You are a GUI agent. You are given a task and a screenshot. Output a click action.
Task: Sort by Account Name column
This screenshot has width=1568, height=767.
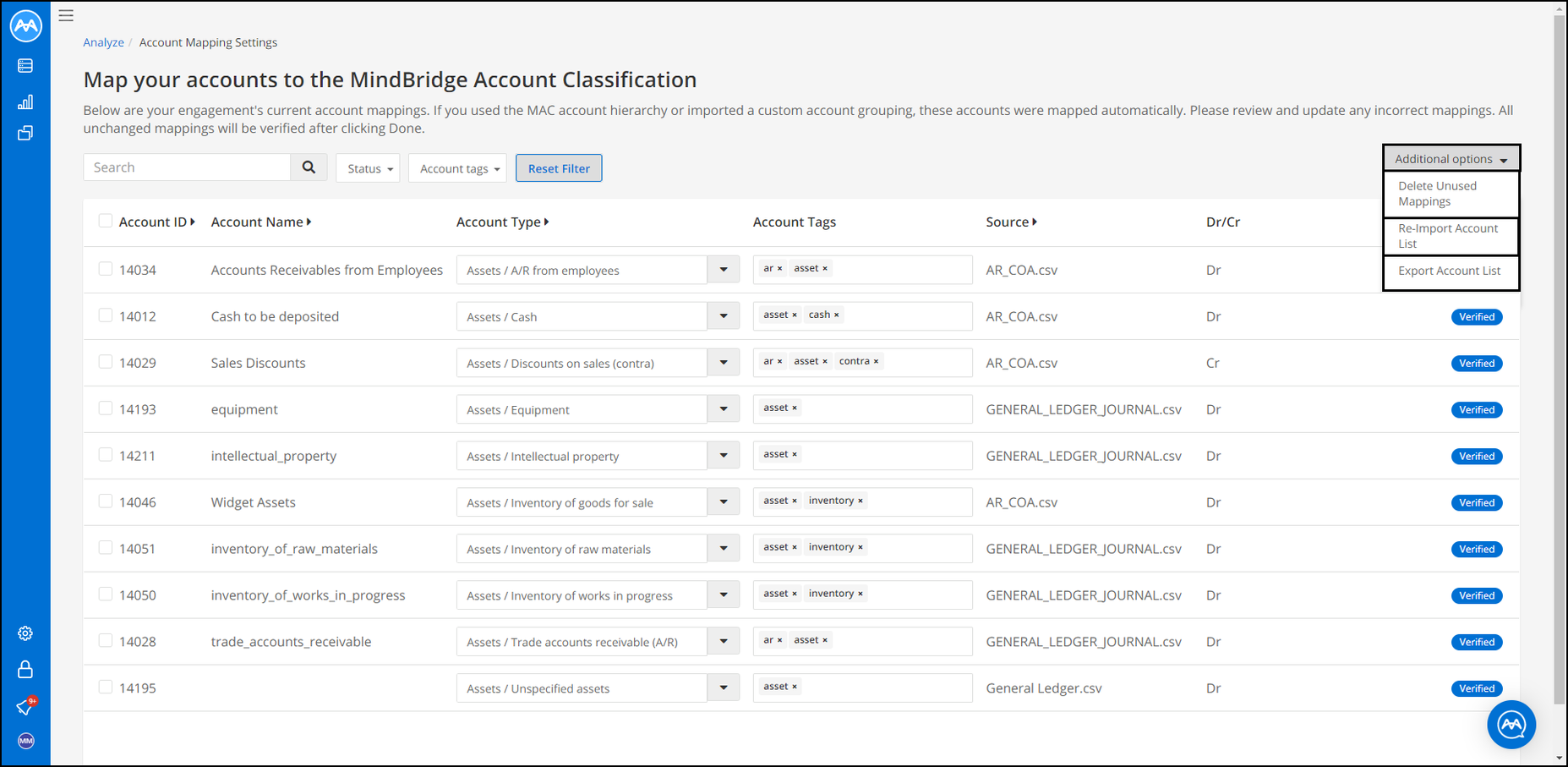pos(261,222)
